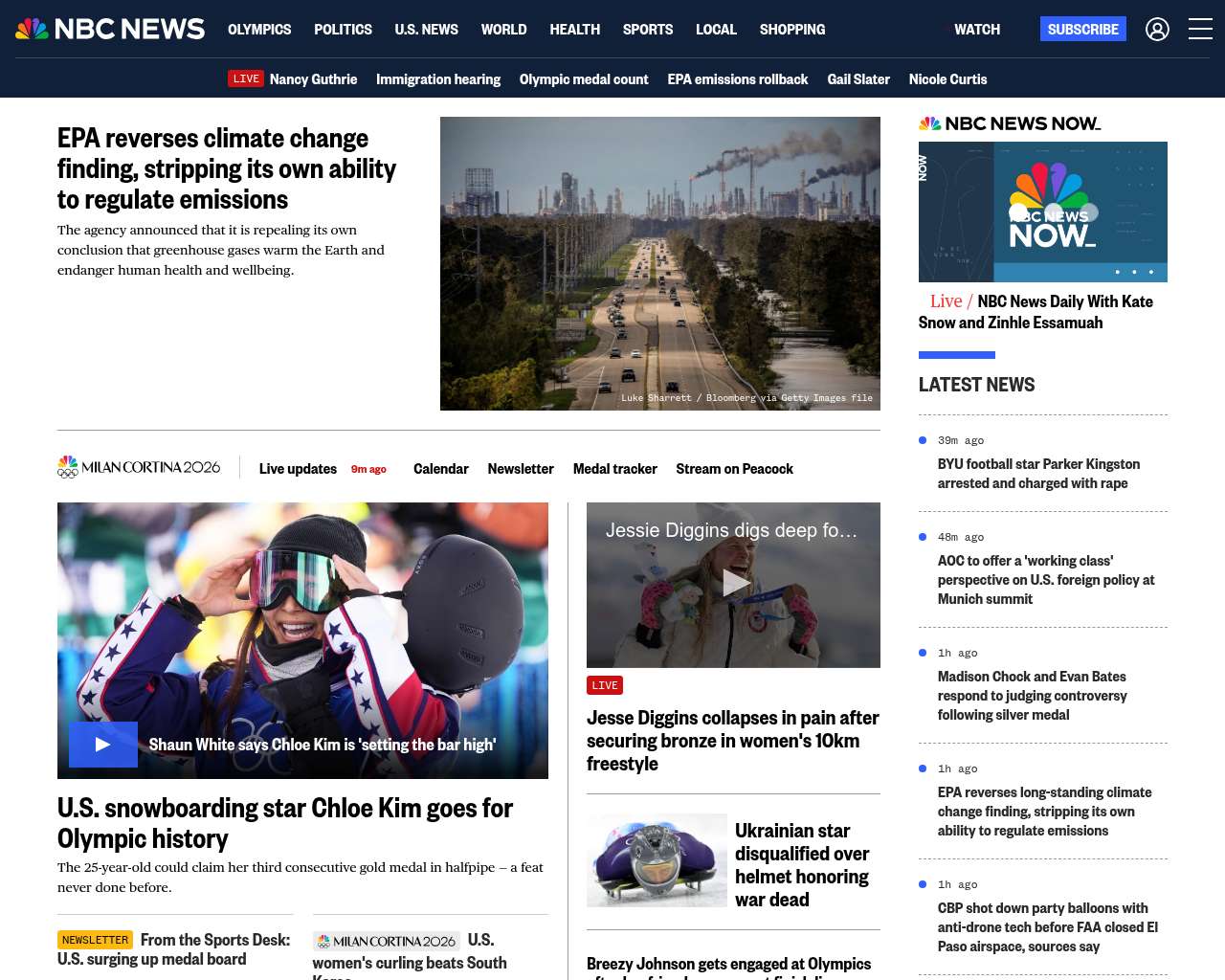Image resolution: width=1225 pixels, height=980 pixels.
Task: Click the red LIVE badge near Nancy Guthrie
Action: (246, 78)
